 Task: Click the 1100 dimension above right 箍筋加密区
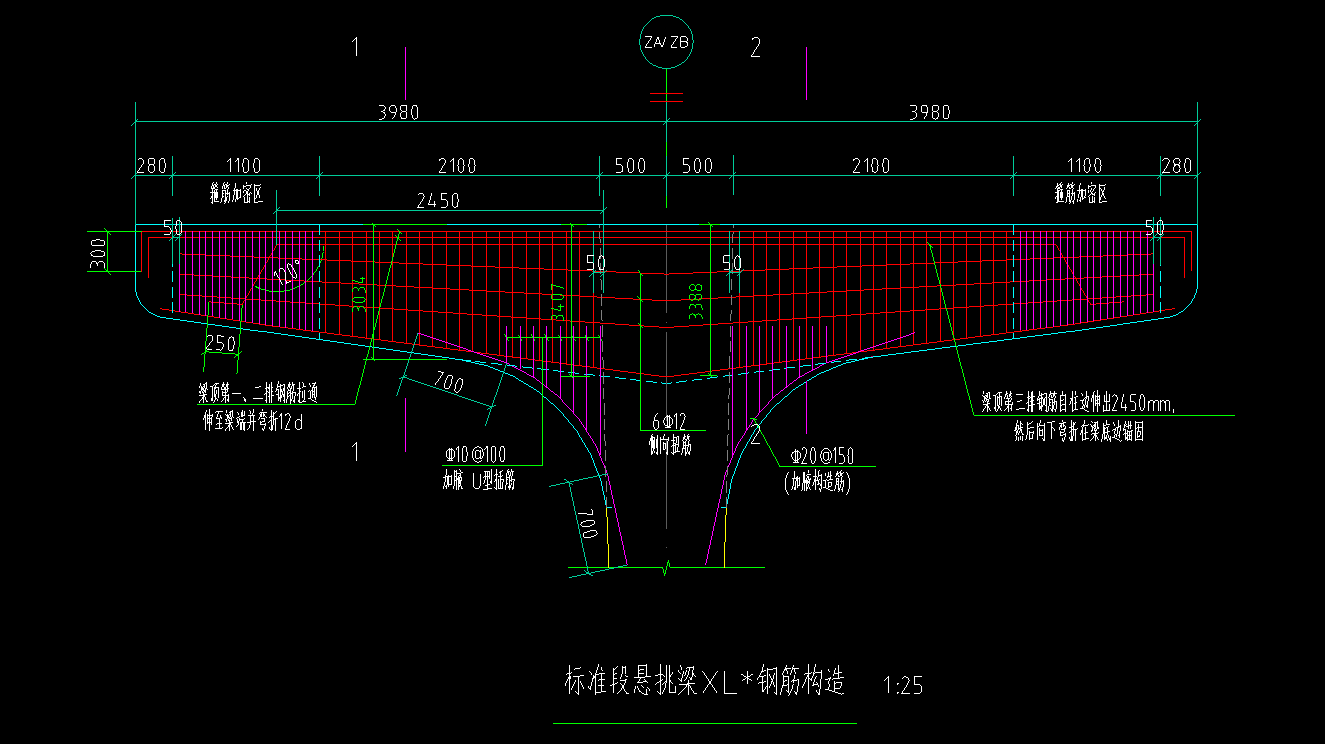(x=1084, y=166)
